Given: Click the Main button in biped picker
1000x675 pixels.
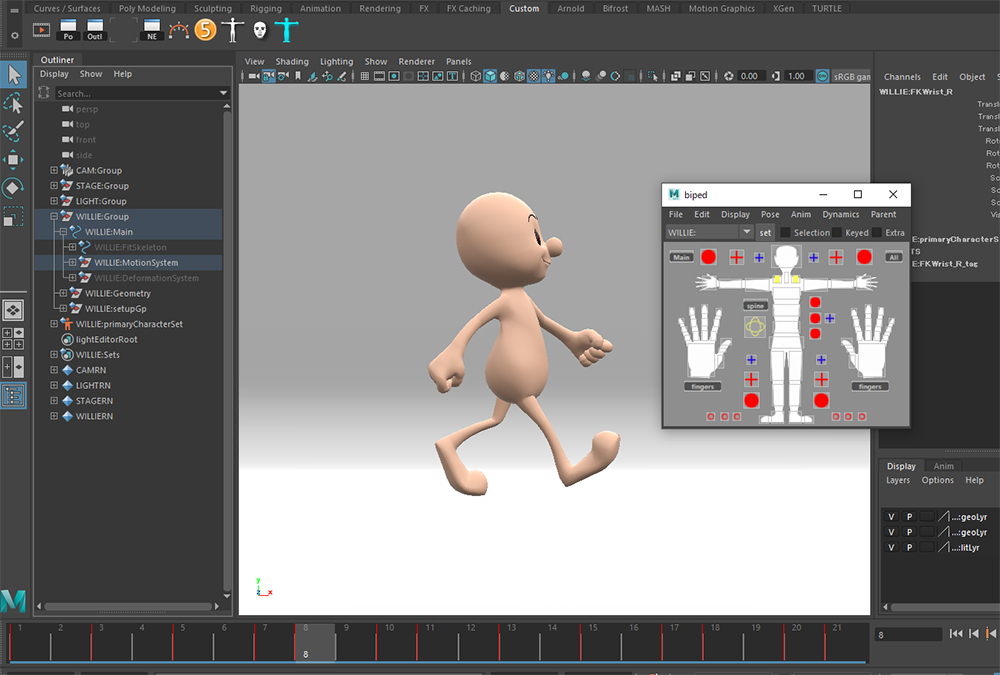Looking at the screenshot, I should 681,257.
